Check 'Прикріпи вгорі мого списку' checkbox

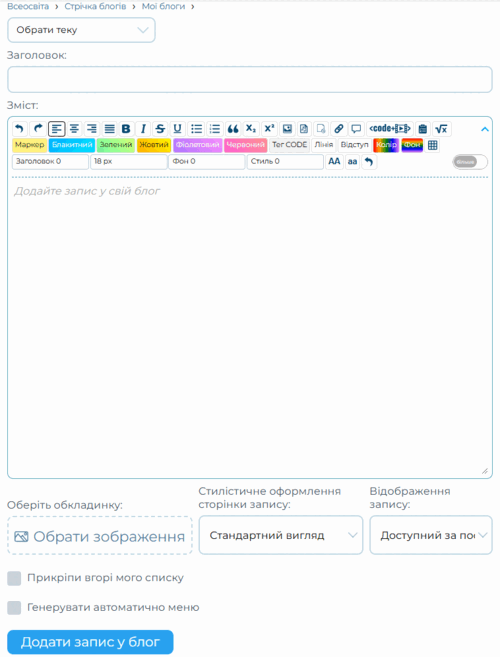click(14, 578)
